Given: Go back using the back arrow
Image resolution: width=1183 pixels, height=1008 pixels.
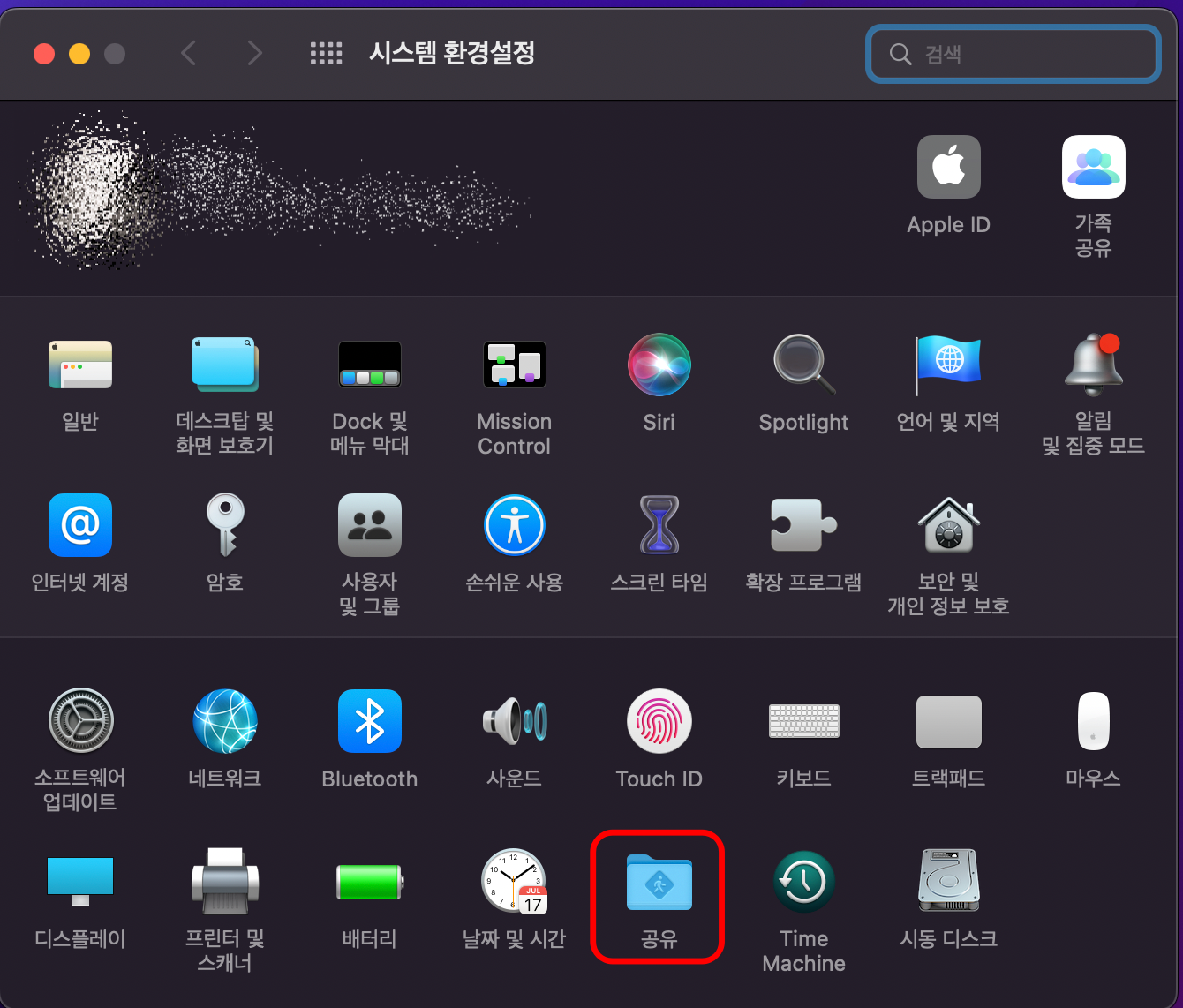Looking at the screenshot, I should click(x=188, y=54).
